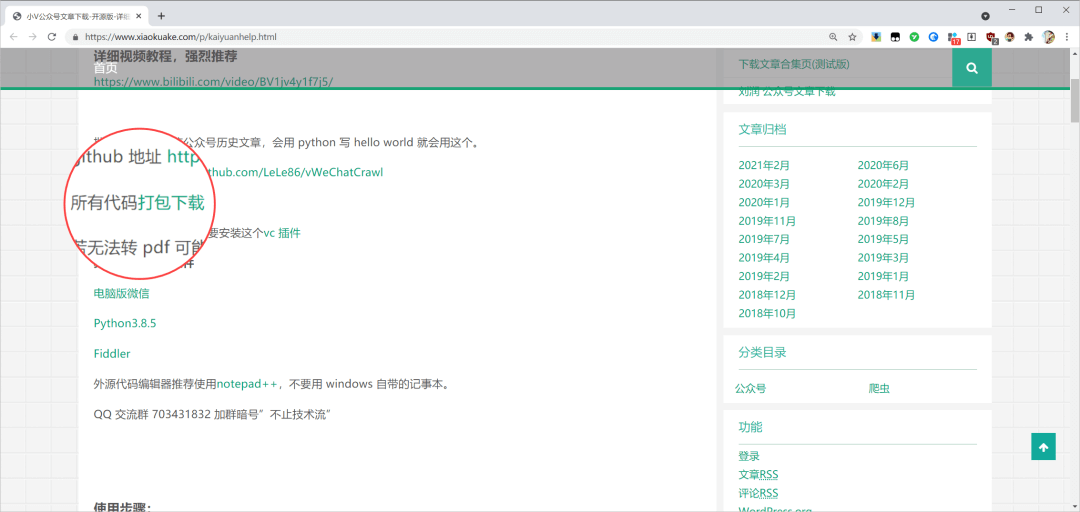Click the 文章归档 sidebar heading
1080x512 pixels.
pyautogui.click(x=762, y=129)
